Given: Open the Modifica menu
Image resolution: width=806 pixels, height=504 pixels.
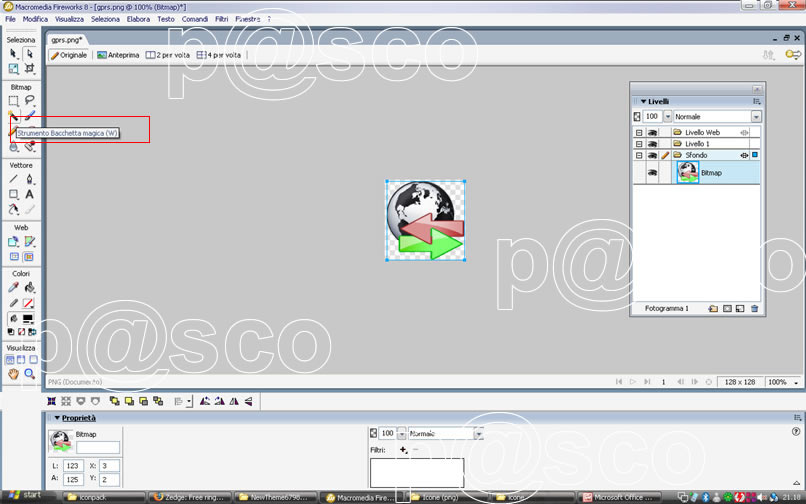Looking at the screenshot, I should pyautogui.click(x=35, y=19).
